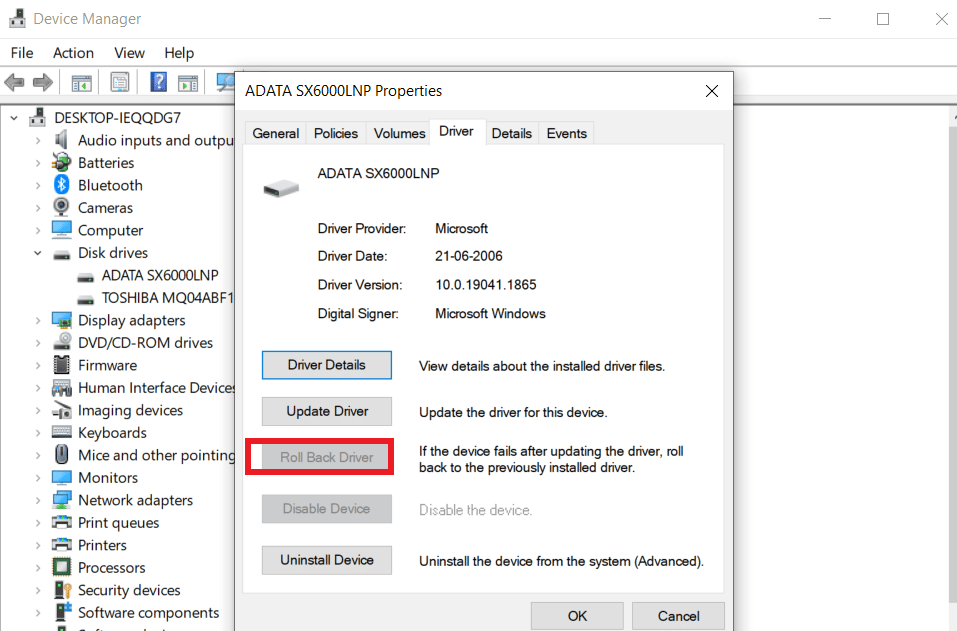This screenshot has width=957, height=631.
Task: Click the Disk drives category icon
Action: (x=62, y=254)
